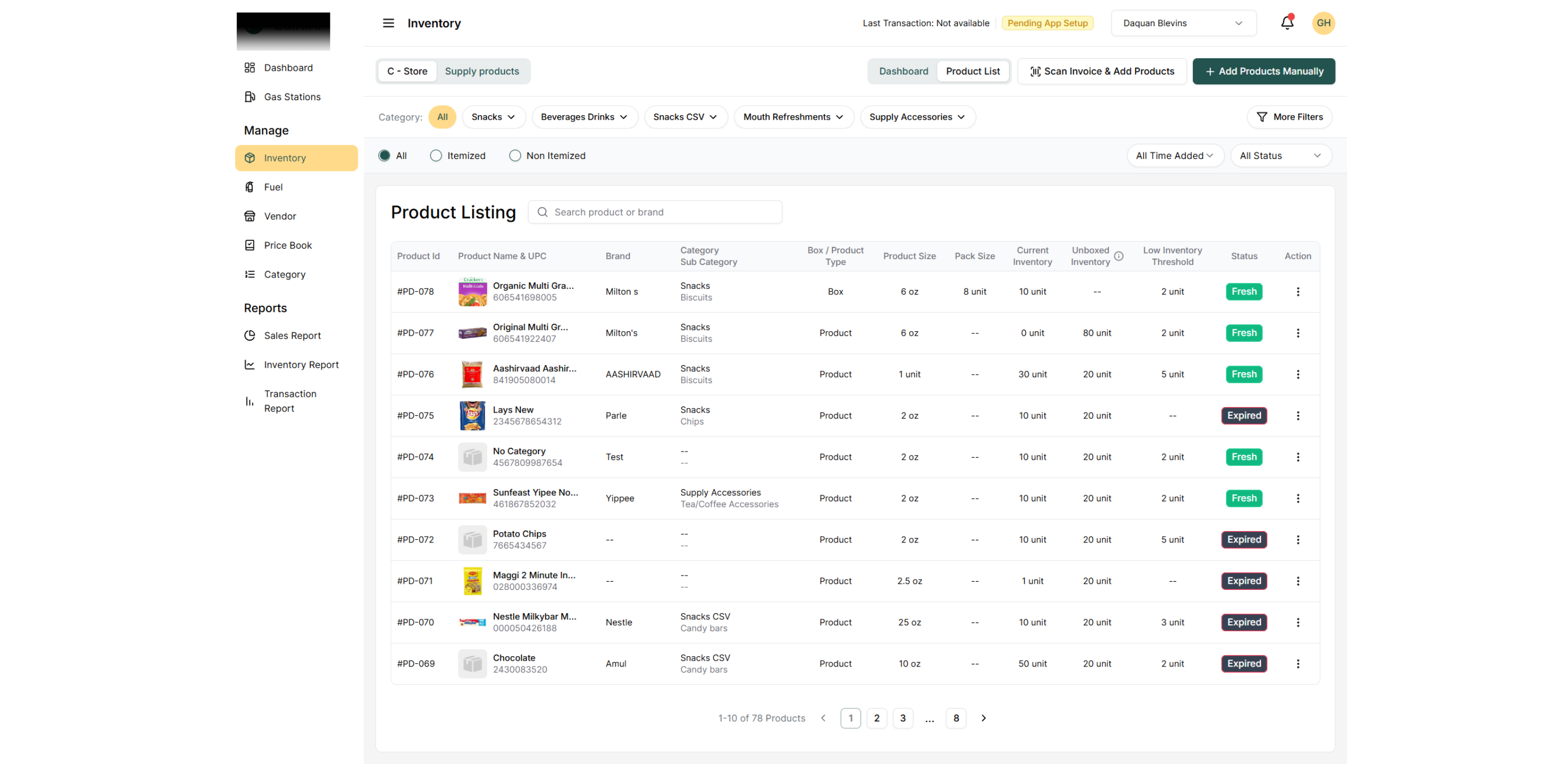Open the All Status dropdown
This screenshot has width=1568, height=764.
[1280, 156]
